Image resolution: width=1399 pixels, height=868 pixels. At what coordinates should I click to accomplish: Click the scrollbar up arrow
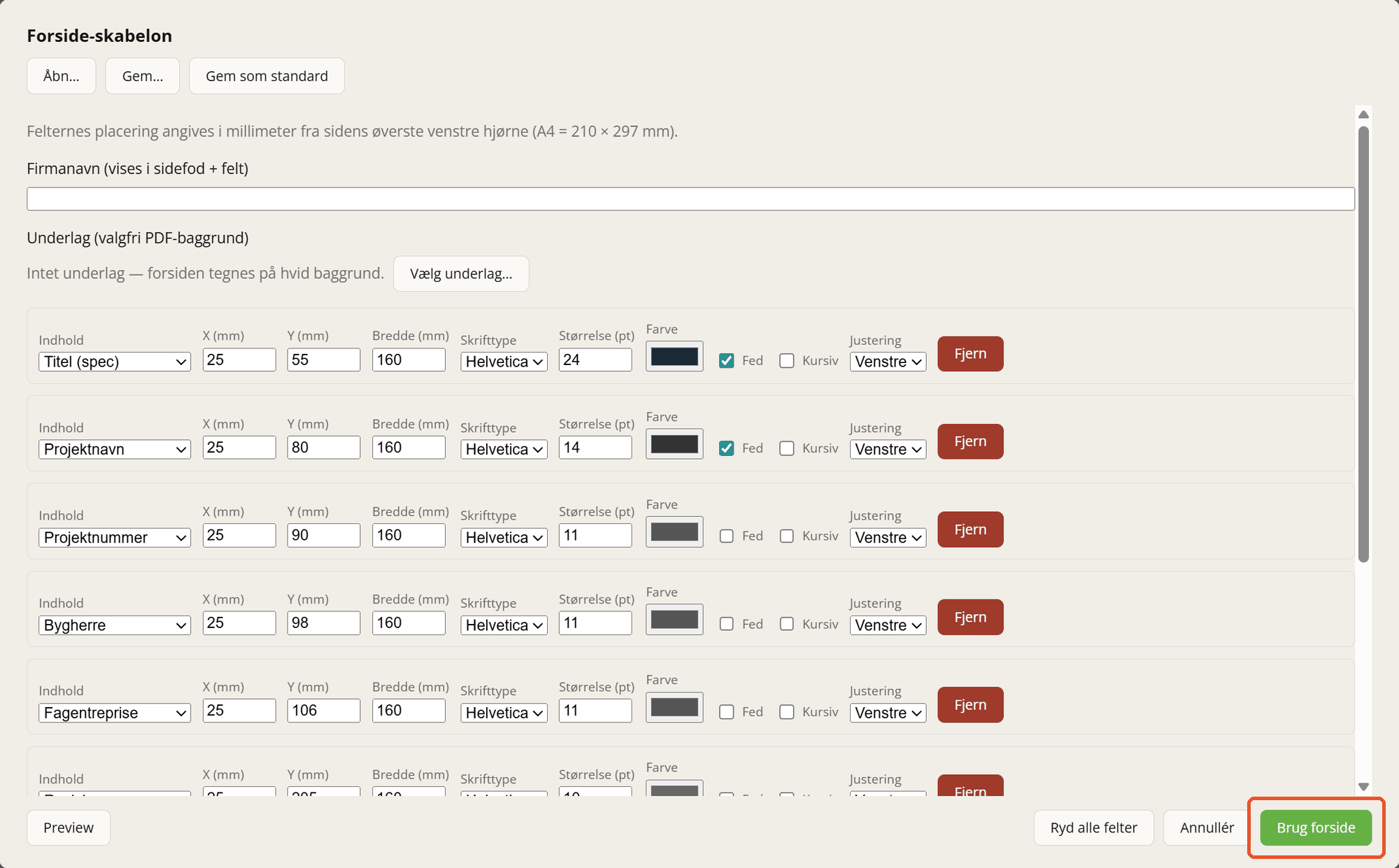pos(1363,114)
